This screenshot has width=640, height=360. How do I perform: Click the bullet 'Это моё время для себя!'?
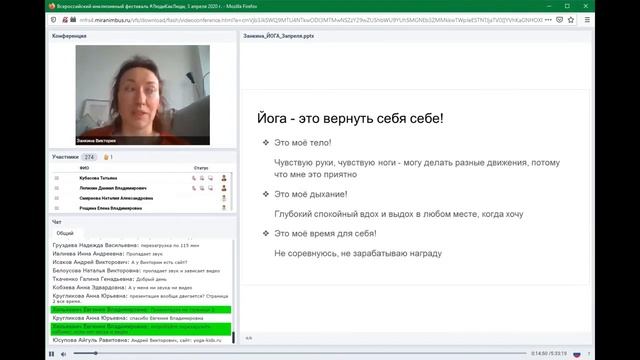[325, 233]
